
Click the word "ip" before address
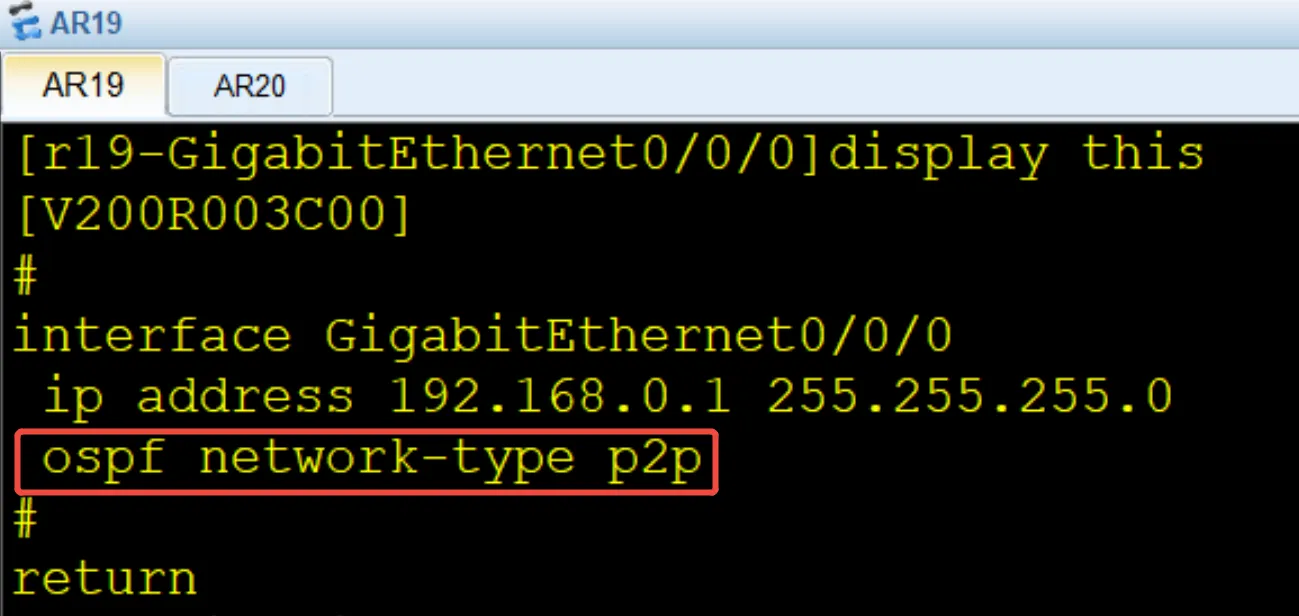point(73,397)
